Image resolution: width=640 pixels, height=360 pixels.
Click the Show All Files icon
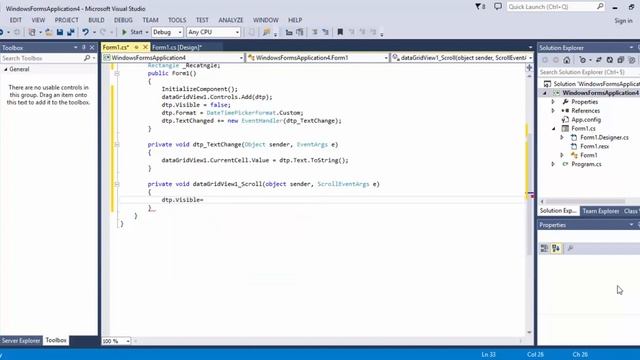(632, 60)
